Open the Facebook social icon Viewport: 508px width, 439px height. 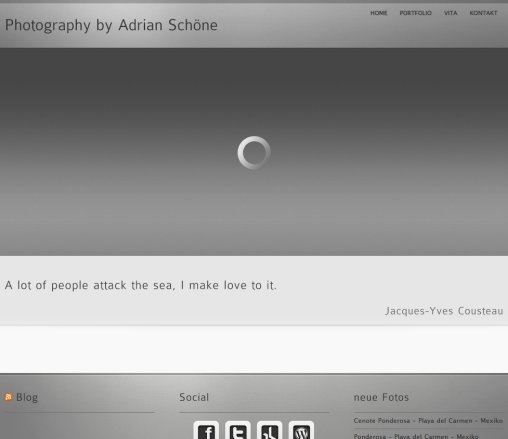(206, 430)
